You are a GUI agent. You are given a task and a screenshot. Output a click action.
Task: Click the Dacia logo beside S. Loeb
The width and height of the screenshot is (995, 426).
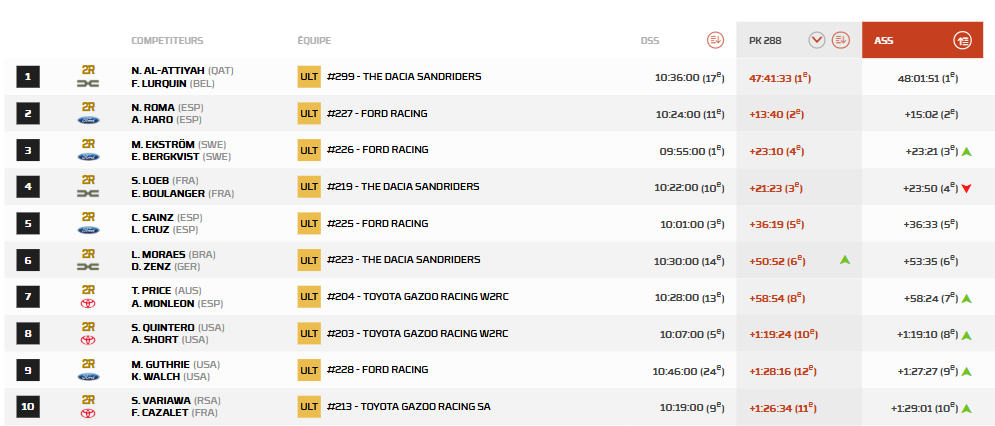point(88,194)
